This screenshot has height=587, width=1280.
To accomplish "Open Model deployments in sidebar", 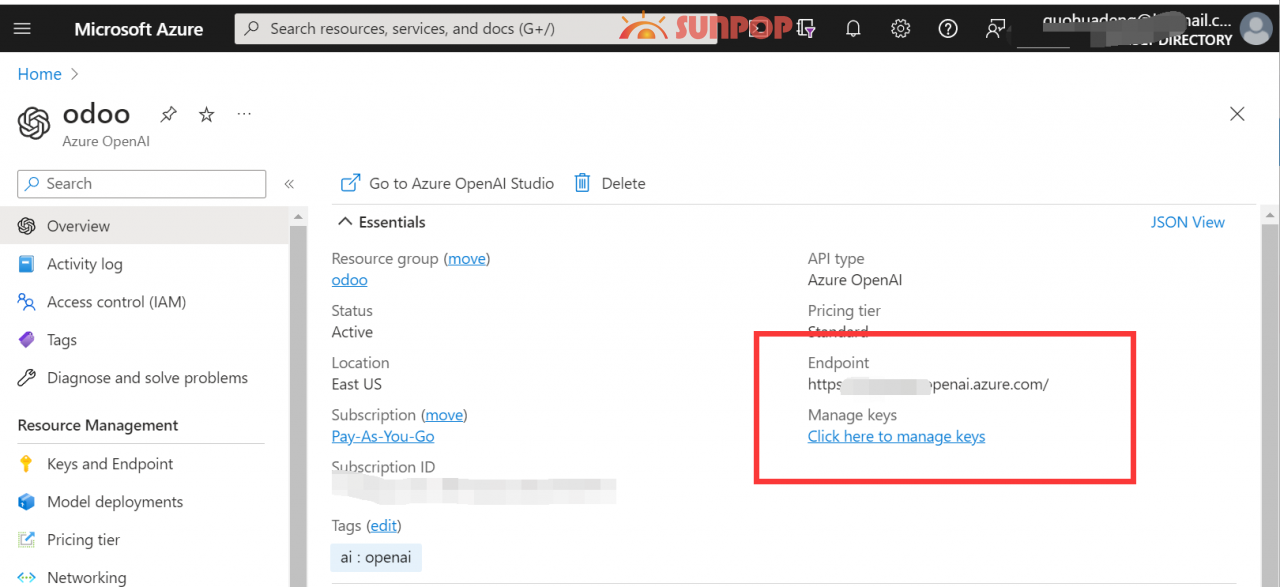I will click(115, 502).
